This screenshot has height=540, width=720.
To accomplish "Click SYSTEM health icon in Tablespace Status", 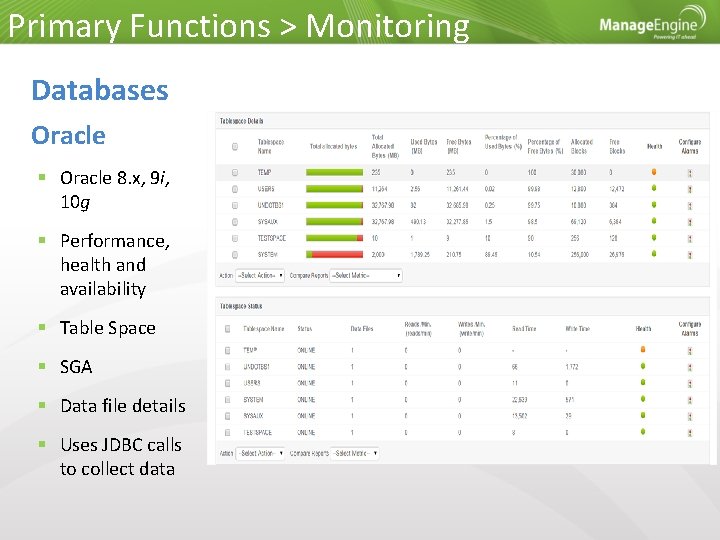I will click(643, 399).
